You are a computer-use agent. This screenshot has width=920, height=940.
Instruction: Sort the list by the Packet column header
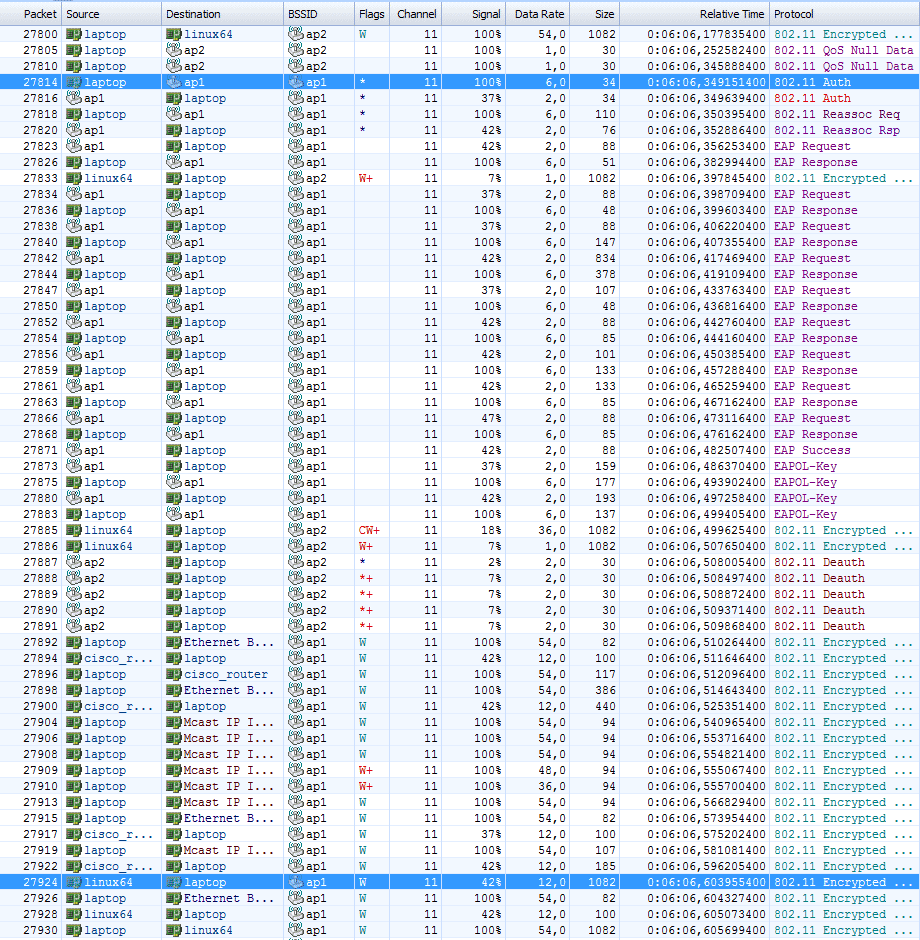tap(31, 14)
